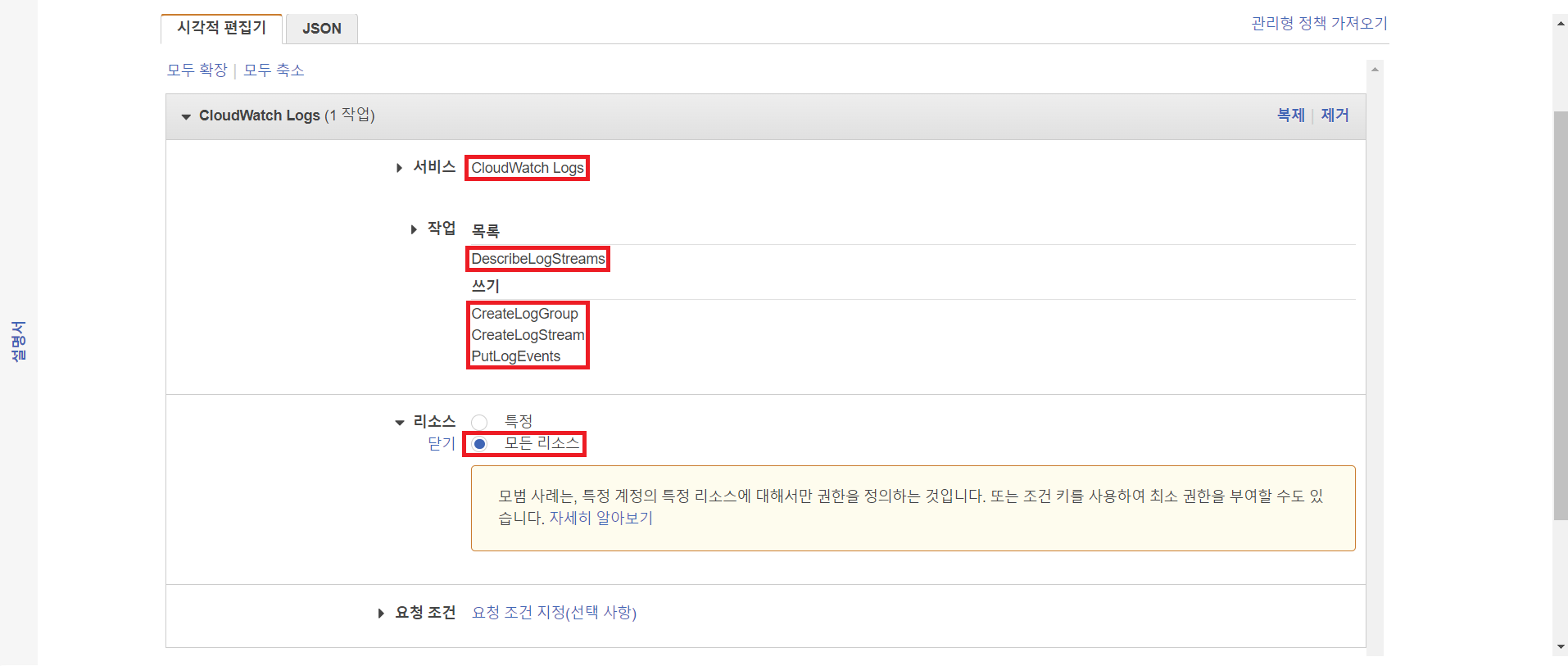Select the 특정 resource radio button
The width and height of the screenshot is (1568, 666).
(479, 422)
